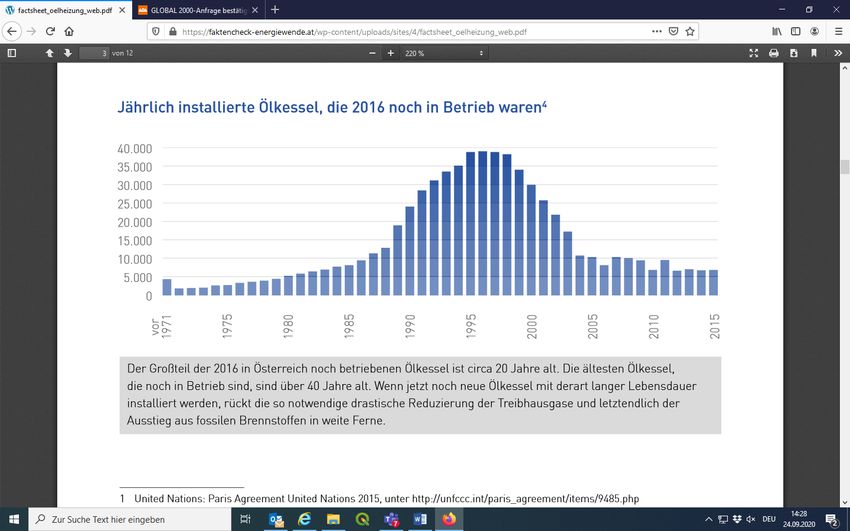Zoom in on the PDF
The width and height of the screenshot is (850, 531).
coord(390,52)
